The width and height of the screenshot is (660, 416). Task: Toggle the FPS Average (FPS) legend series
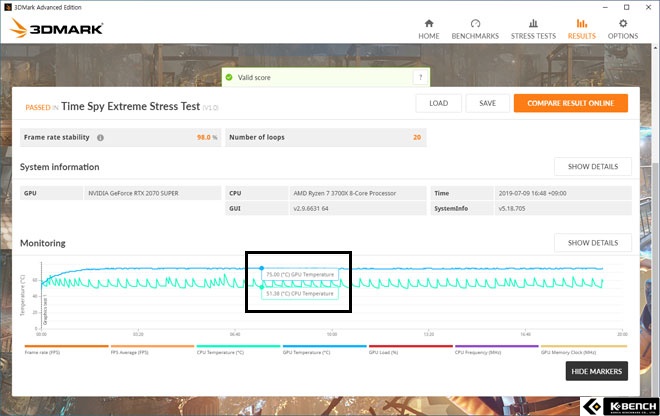pyautogui.click(x=152, y=350)
